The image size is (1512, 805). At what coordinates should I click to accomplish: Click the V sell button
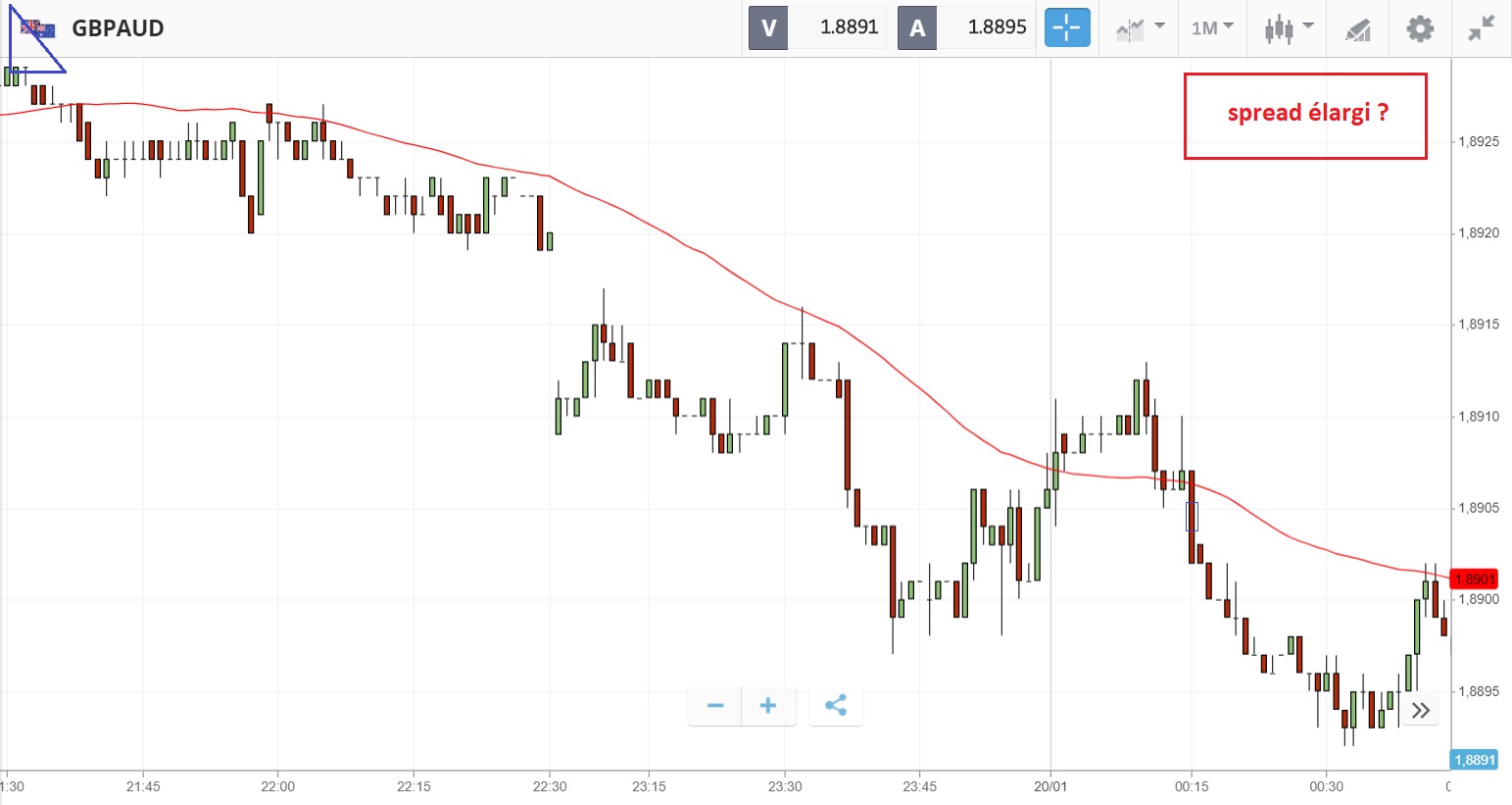(768, 27)
